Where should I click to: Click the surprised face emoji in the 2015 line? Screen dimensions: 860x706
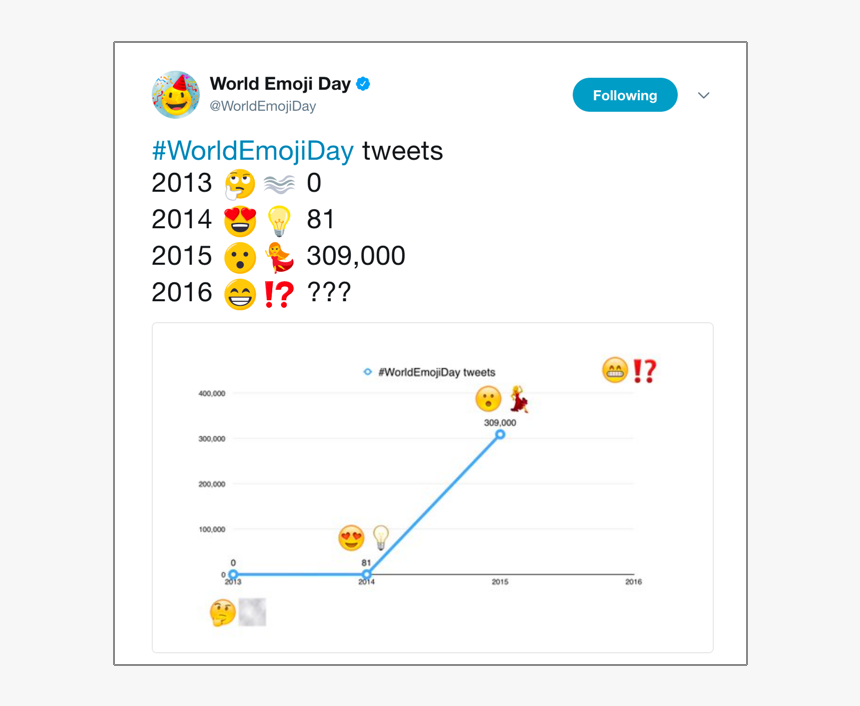click(240, 257)
